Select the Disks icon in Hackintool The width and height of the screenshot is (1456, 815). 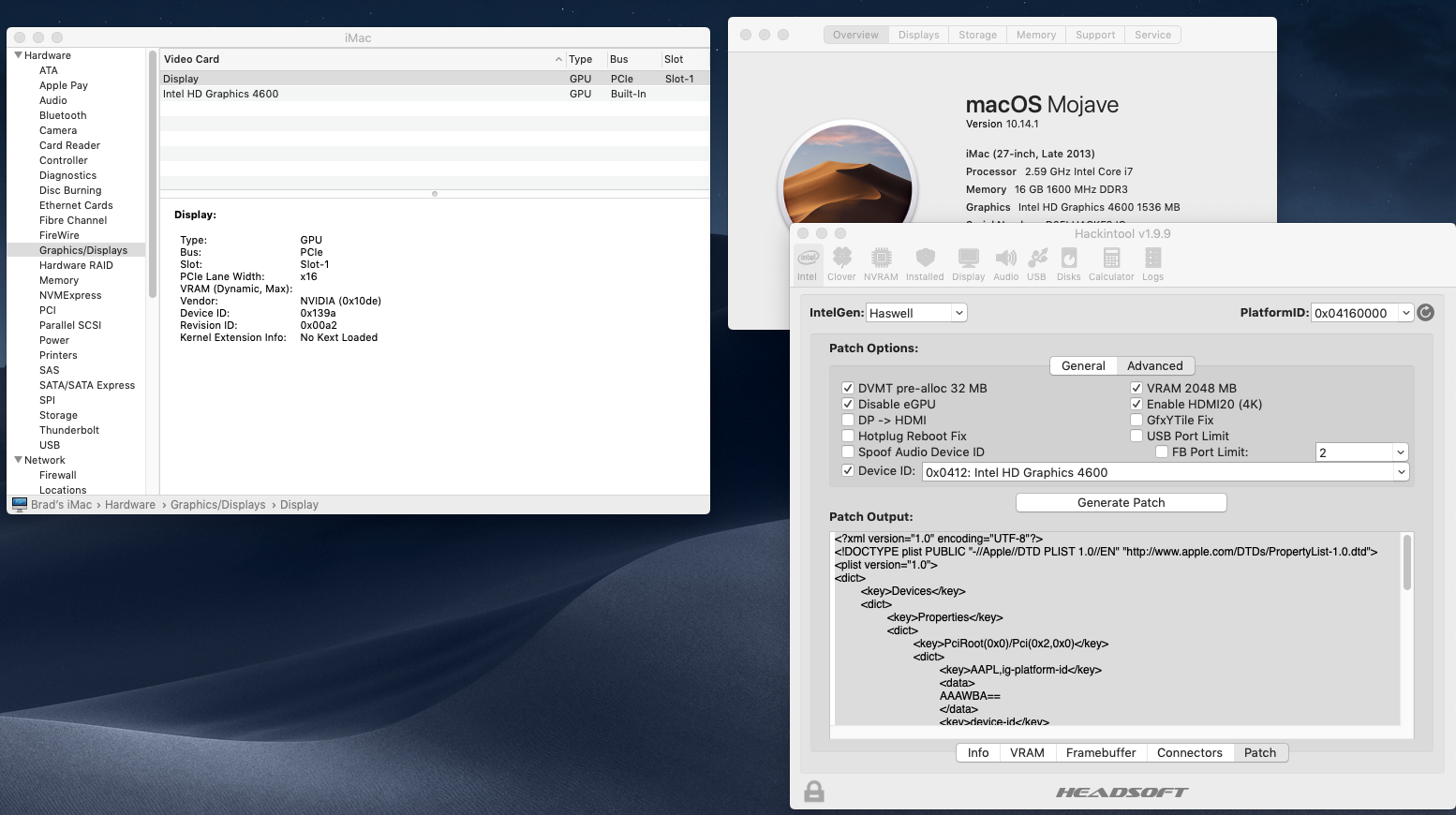pyautogui.click(x=1068, y=264)
